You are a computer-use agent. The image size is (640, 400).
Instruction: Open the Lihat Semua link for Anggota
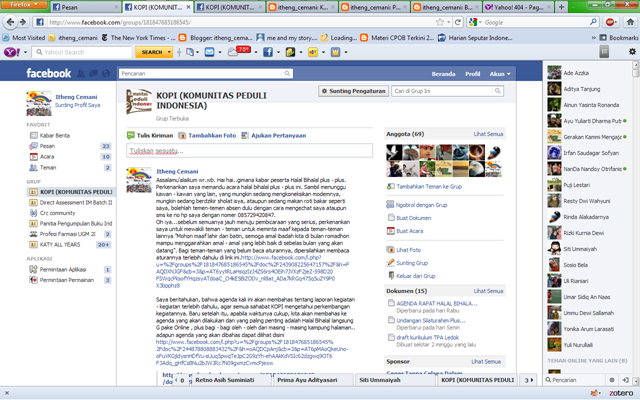pos(488,134)
